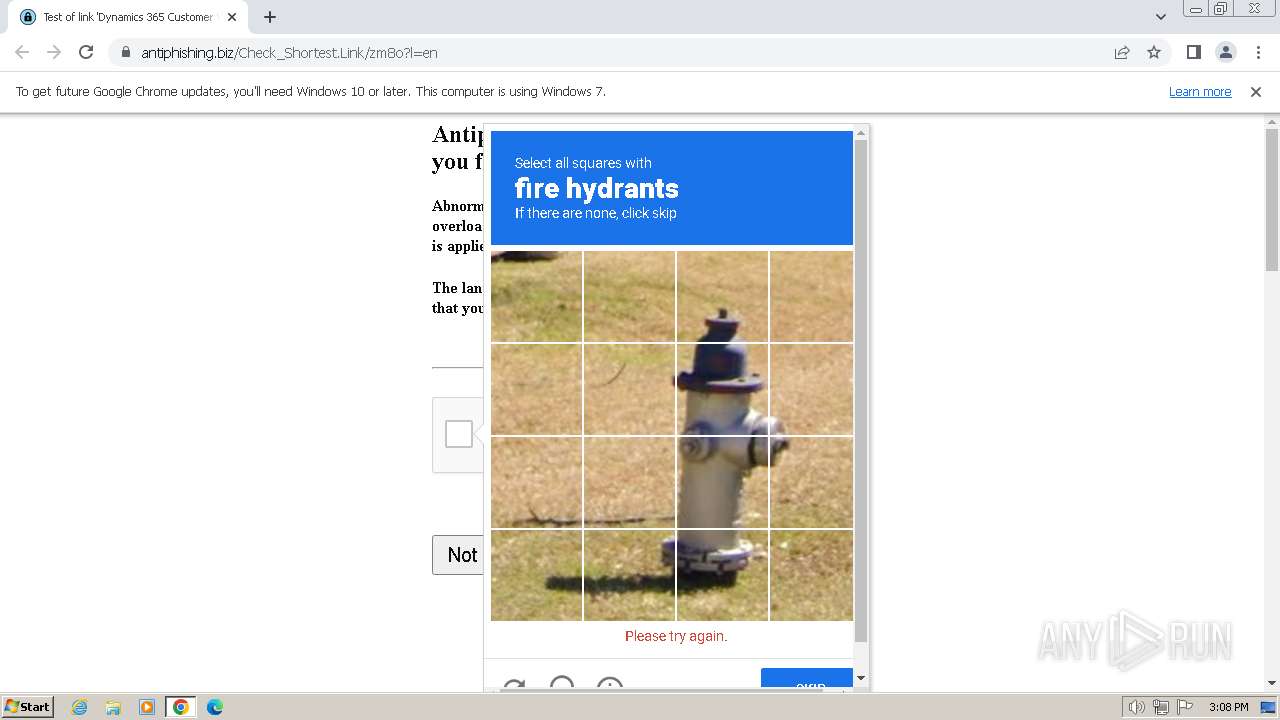
Task: Switch to the Chrome taskbar button
Action: click(x=181, y=707)
